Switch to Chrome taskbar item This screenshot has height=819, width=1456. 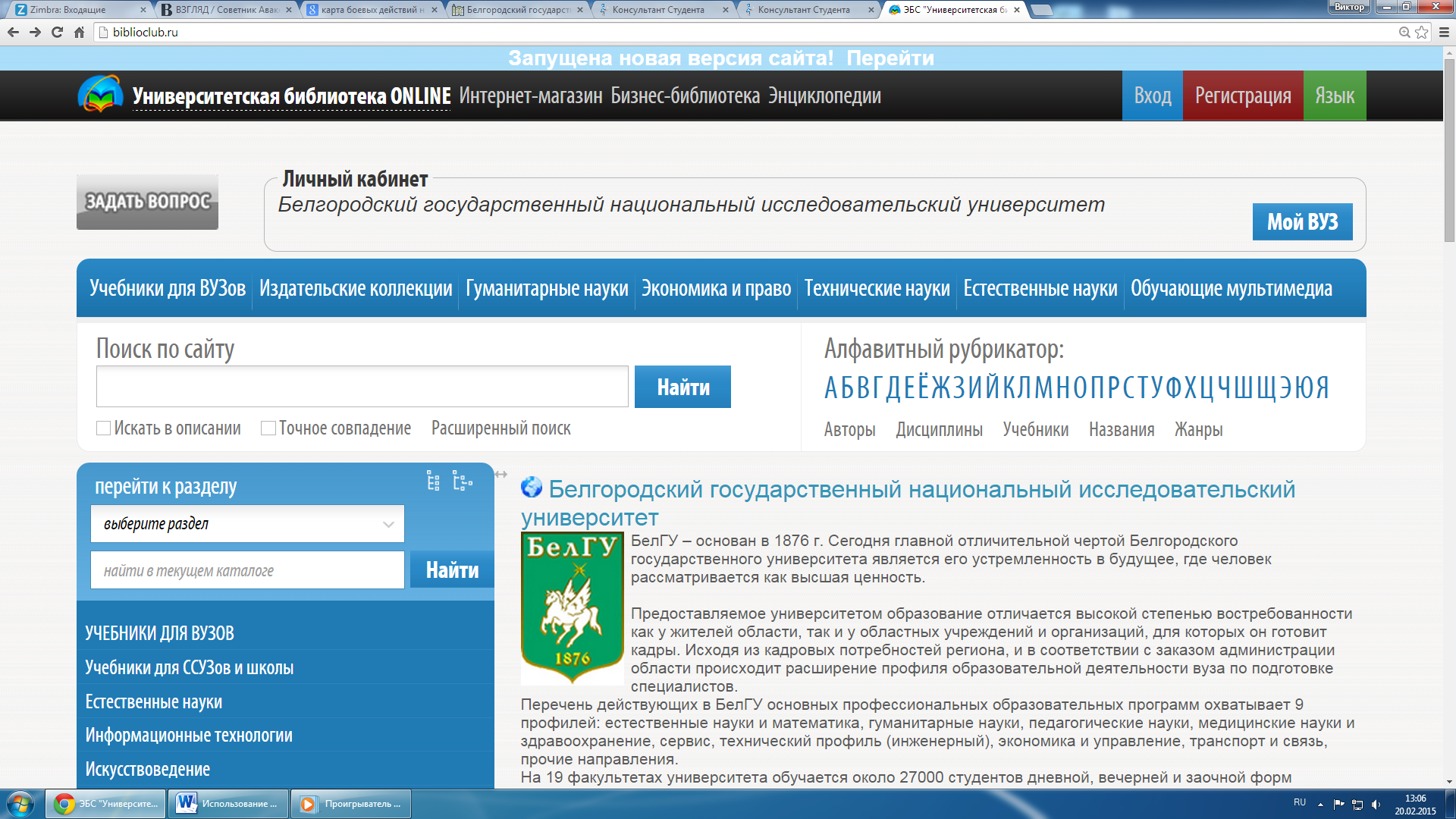point(106,804)
